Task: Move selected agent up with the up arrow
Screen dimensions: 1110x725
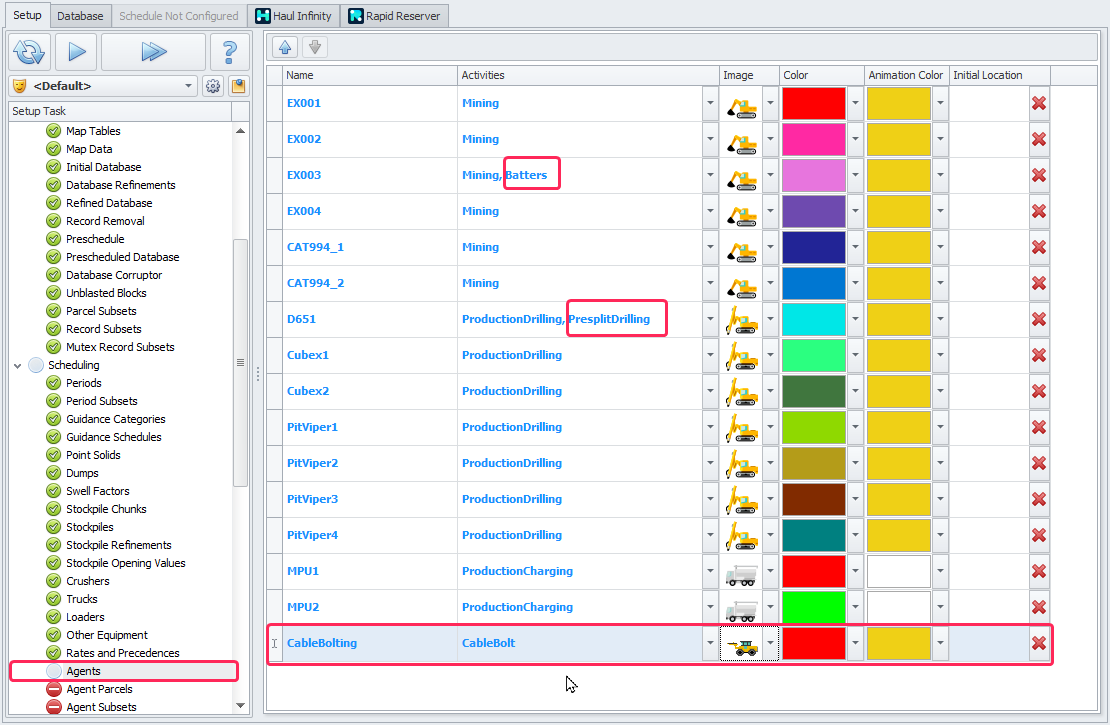Action: (285, 47)
